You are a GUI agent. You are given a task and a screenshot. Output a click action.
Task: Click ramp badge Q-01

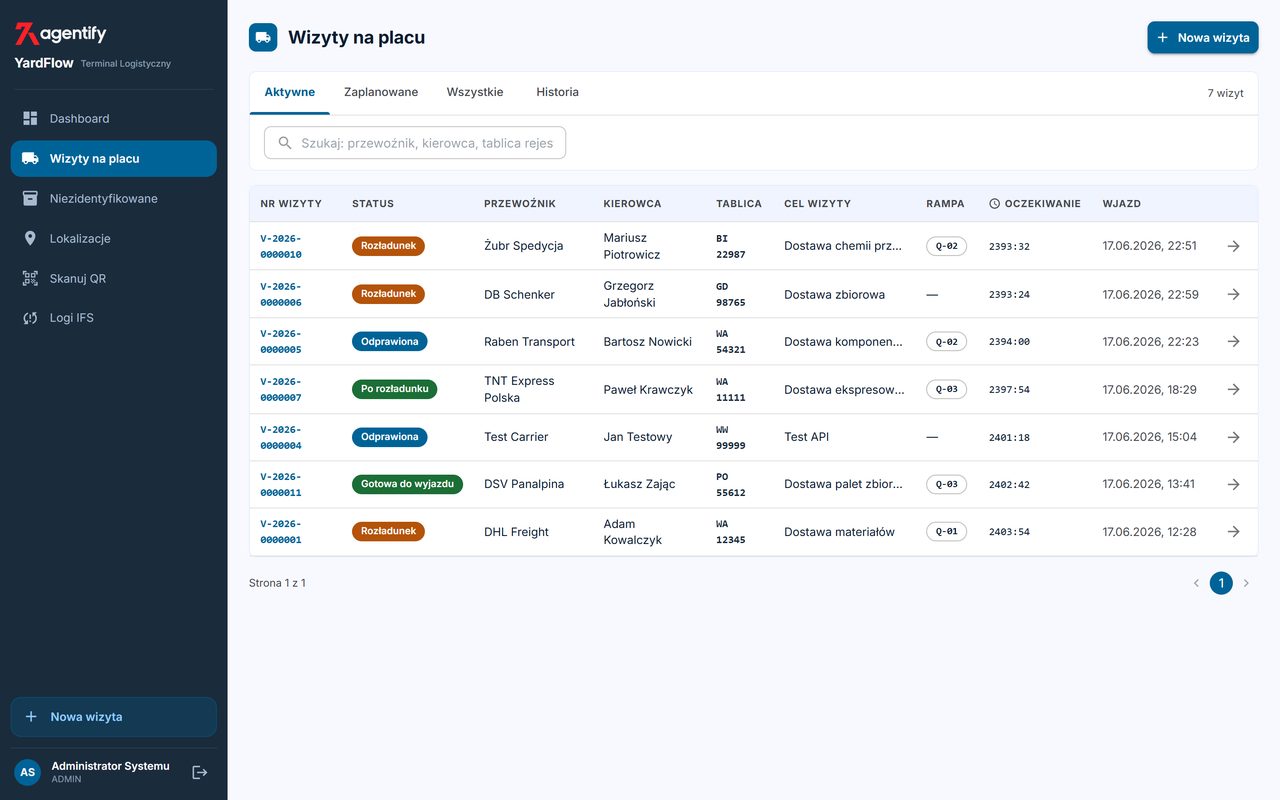click(946, 532)
